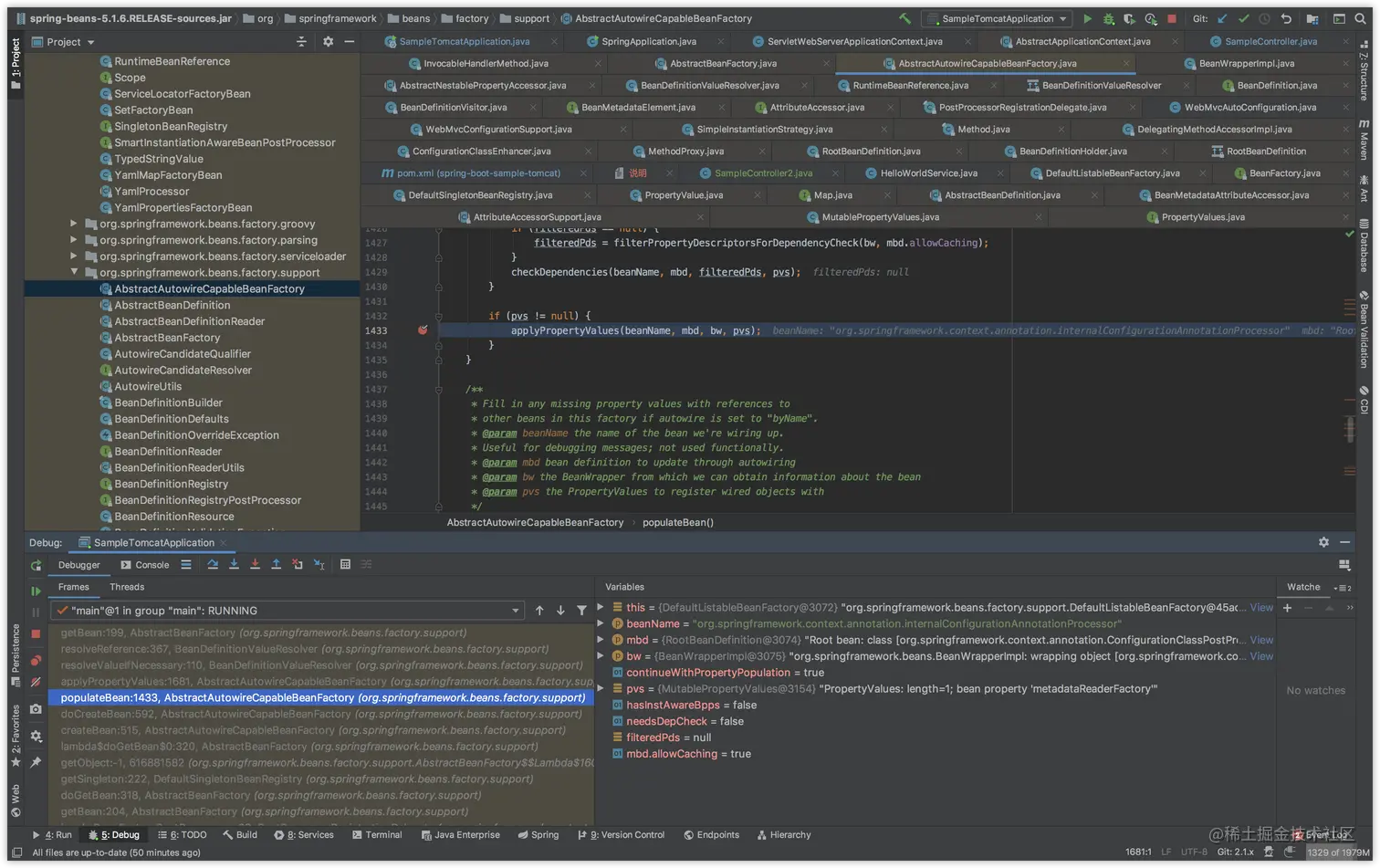This screenshot has height=868, width=1380.
Task: Open the Console tab in debugger
Action: pos(145,565)
